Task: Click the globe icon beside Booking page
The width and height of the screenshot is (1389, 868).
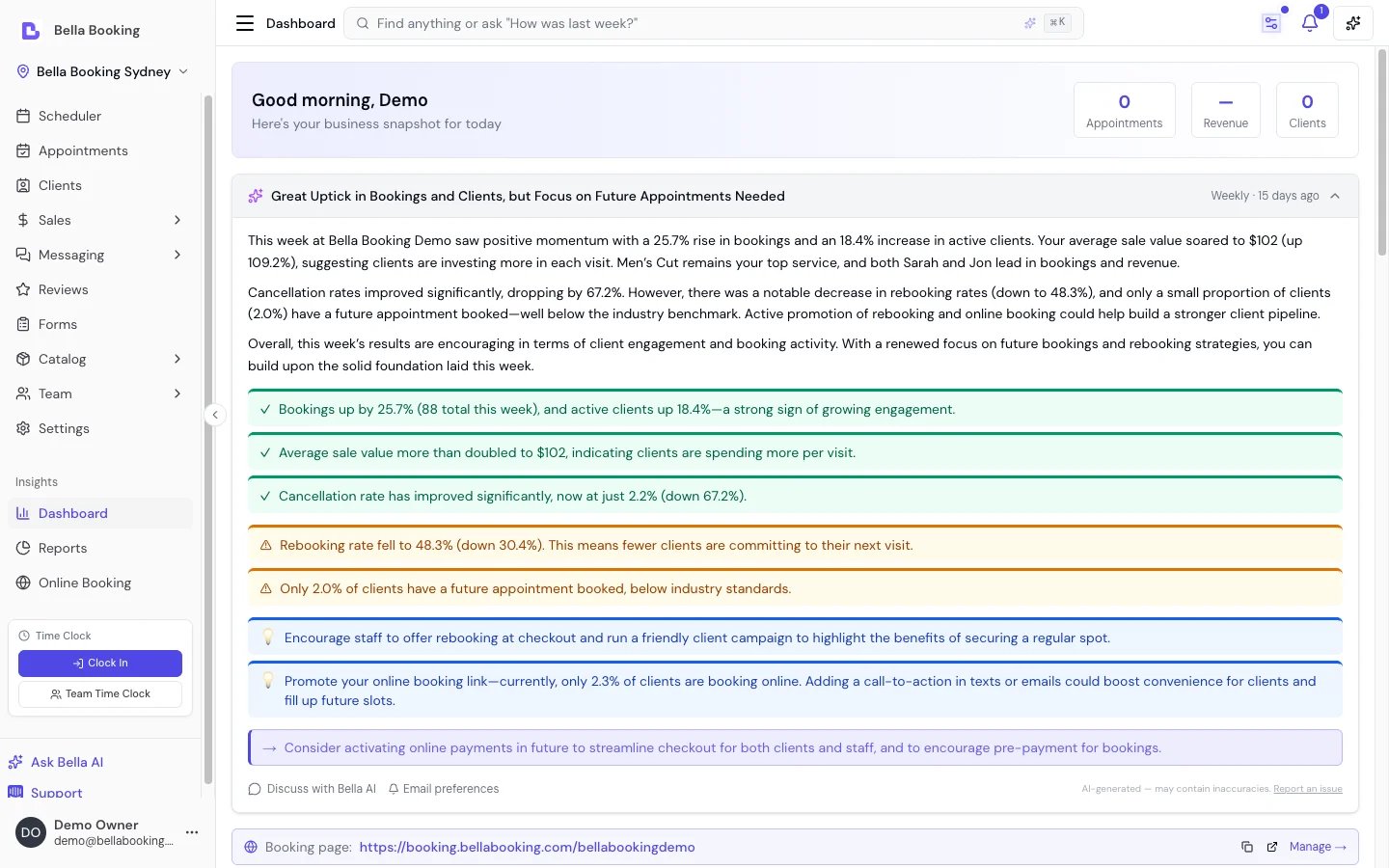Action: pos(251,847)
